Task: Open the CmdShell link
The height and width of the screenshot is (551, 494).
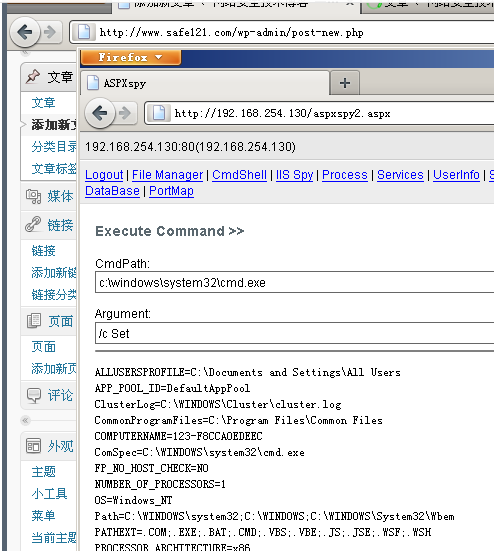Action: tap(239, 175)
